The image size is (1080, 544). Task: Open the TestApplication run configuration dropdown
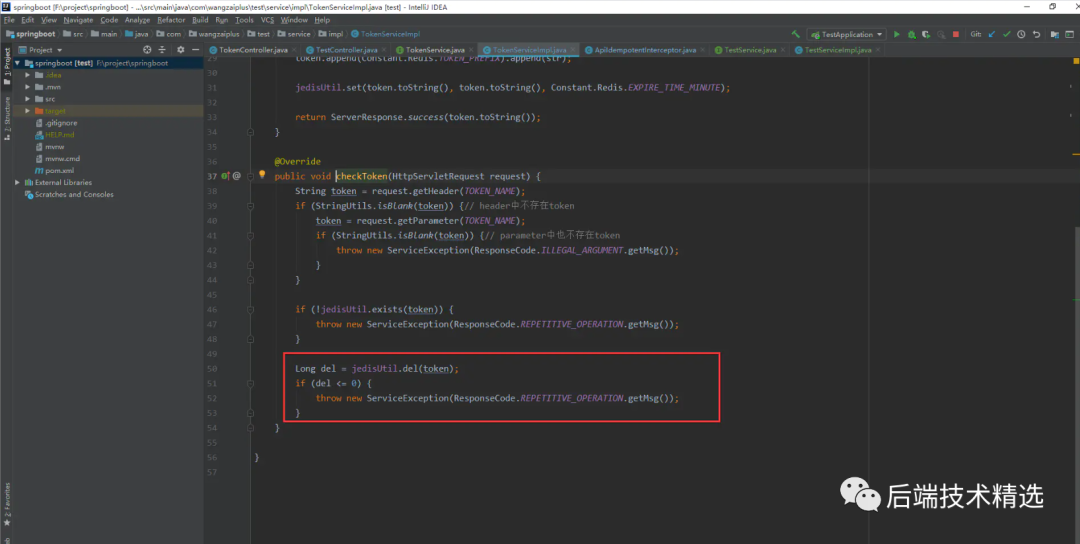[x=847, y=34]
